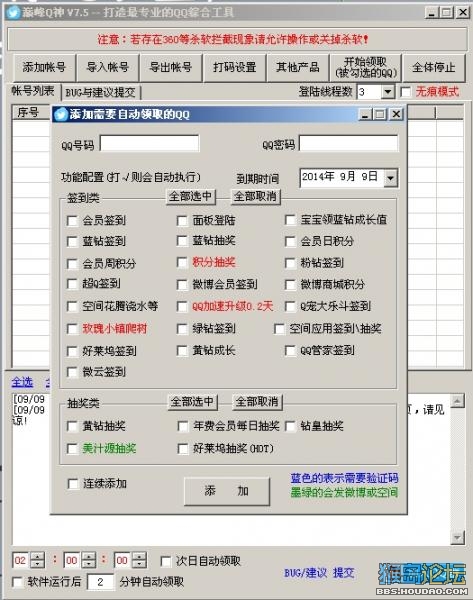Enable 黄钻抽奖 checkbox
Screen dimensions: 473x600
[x=72, y=426]
